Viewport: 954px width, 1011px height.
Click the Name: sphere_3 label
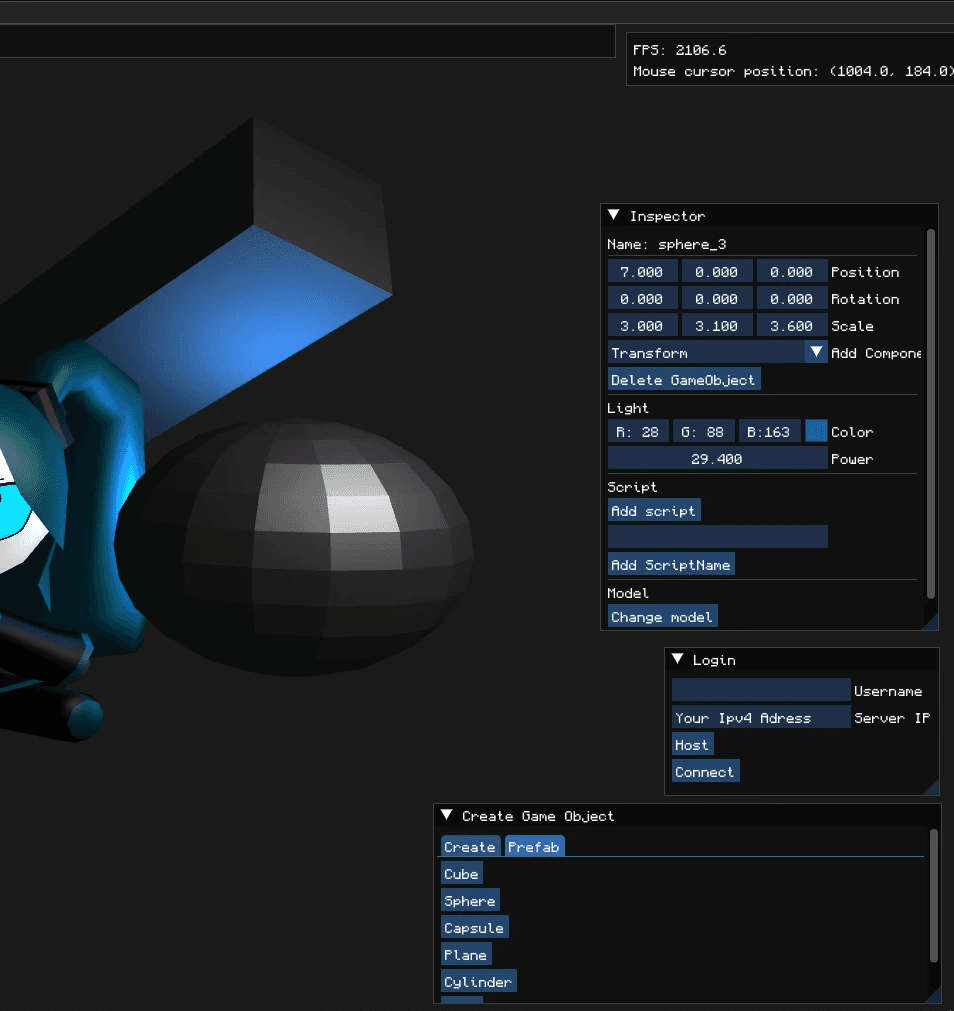[667, 244]
